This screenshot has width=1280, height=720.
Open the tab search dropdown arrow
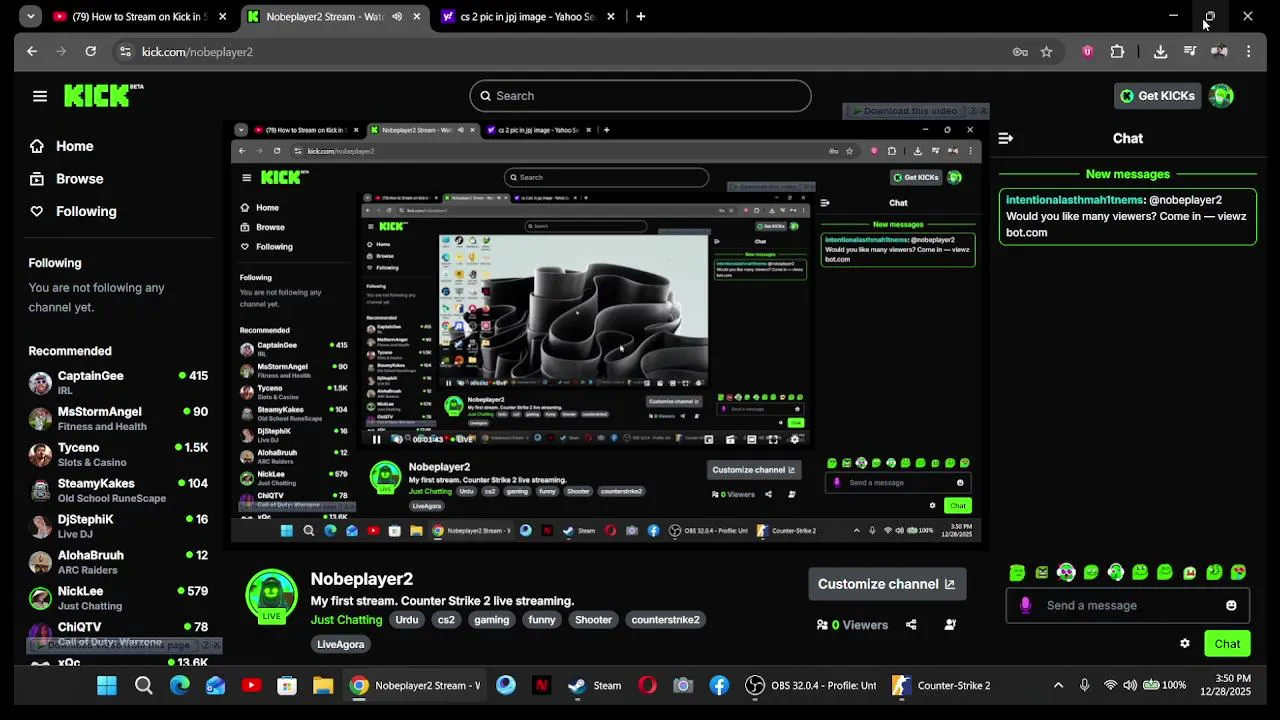[x=31, y=16]
